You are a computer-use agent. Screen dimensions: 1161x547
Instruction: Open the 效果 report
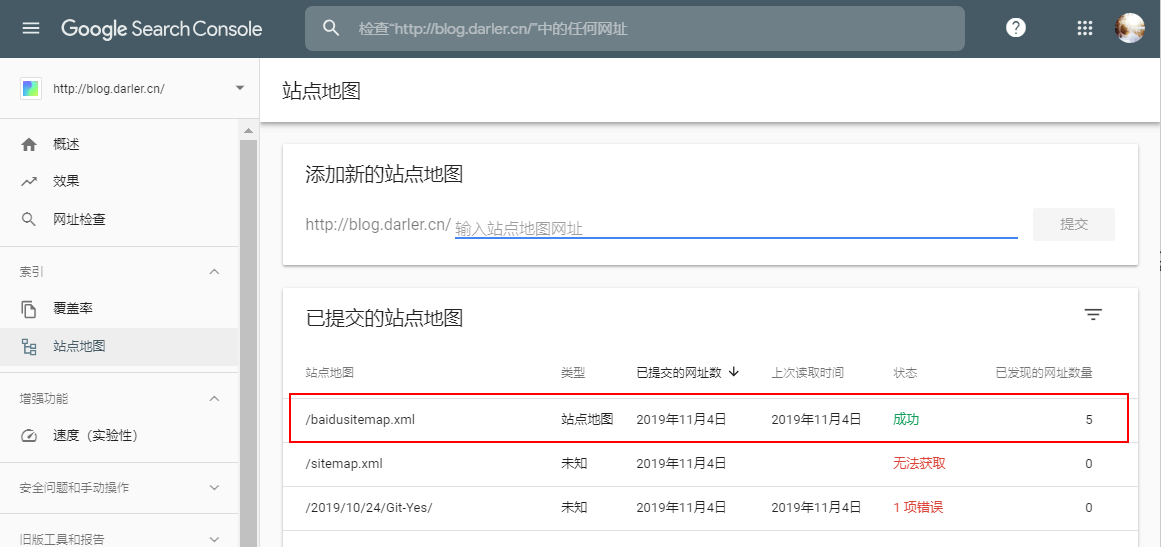pos(119,182)
